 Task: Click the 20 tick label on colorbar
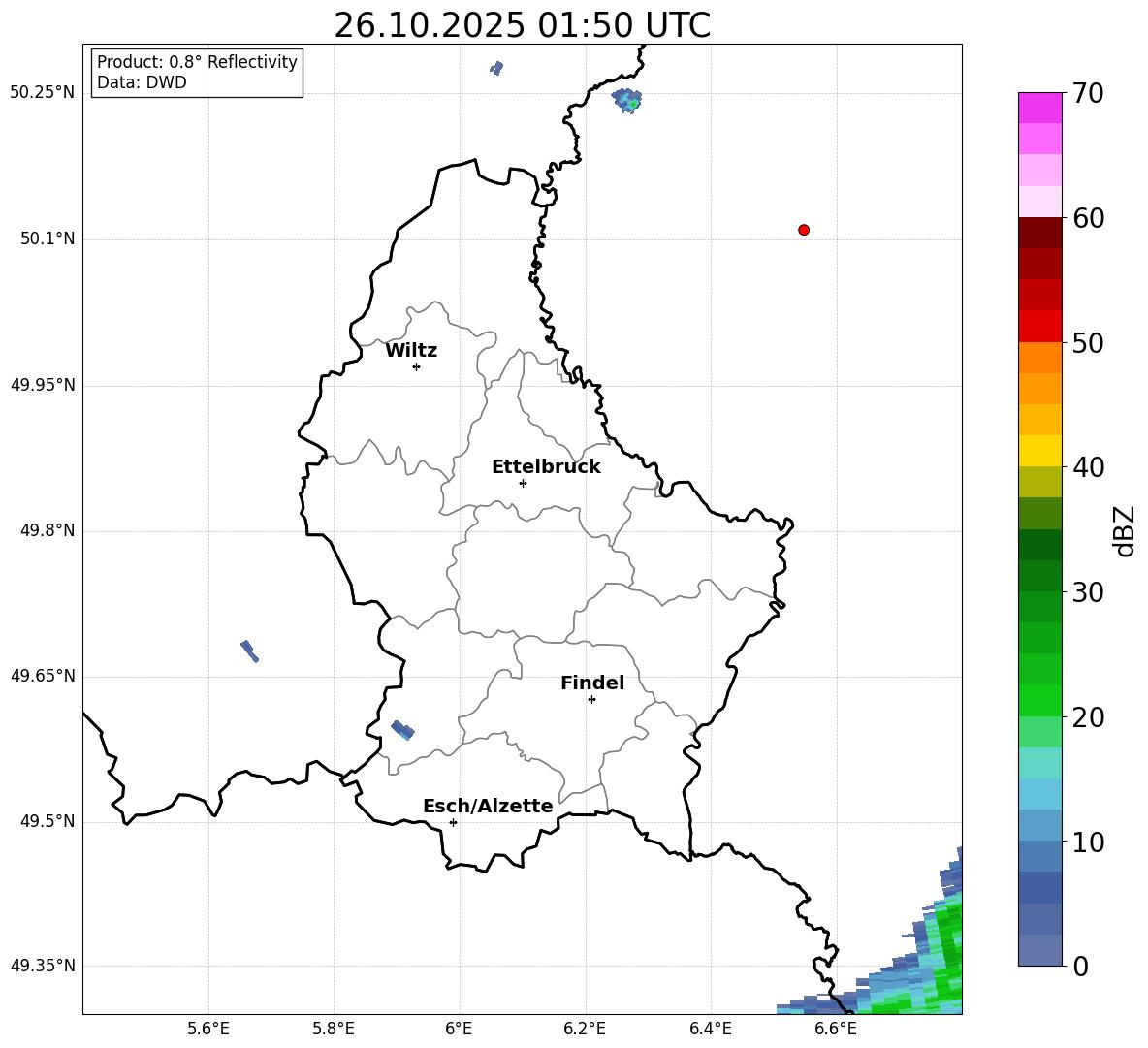coord(1088,717)
